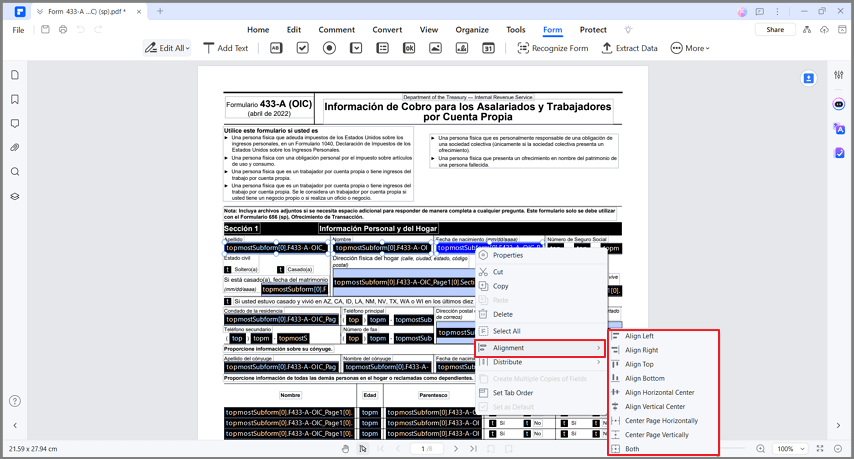Click the Add Text button
Image resolution: width=854 pixels, height=459 pixels.
pyautogui.click(x=225, y=48)
